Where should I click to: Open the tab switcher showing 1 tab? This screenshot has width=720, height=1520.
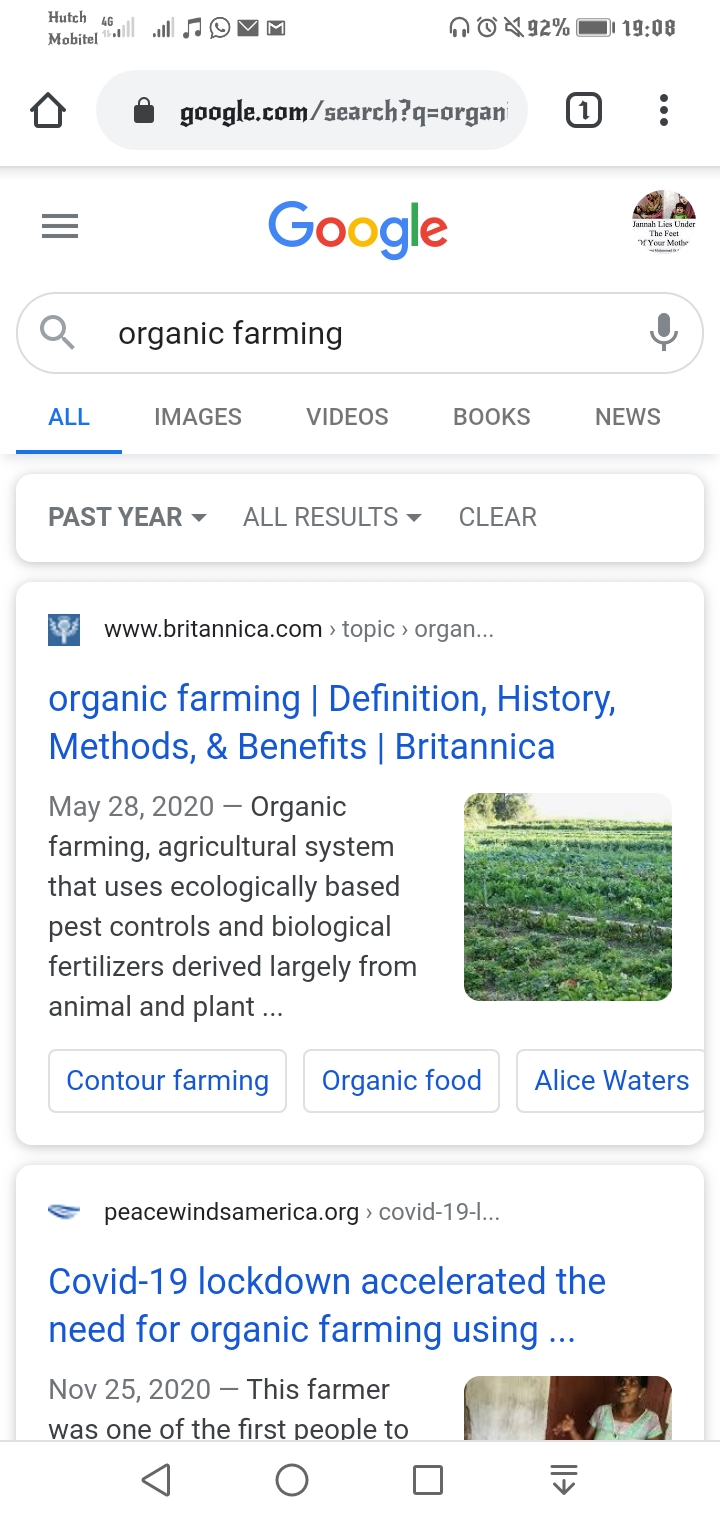(x=584, y=110)
